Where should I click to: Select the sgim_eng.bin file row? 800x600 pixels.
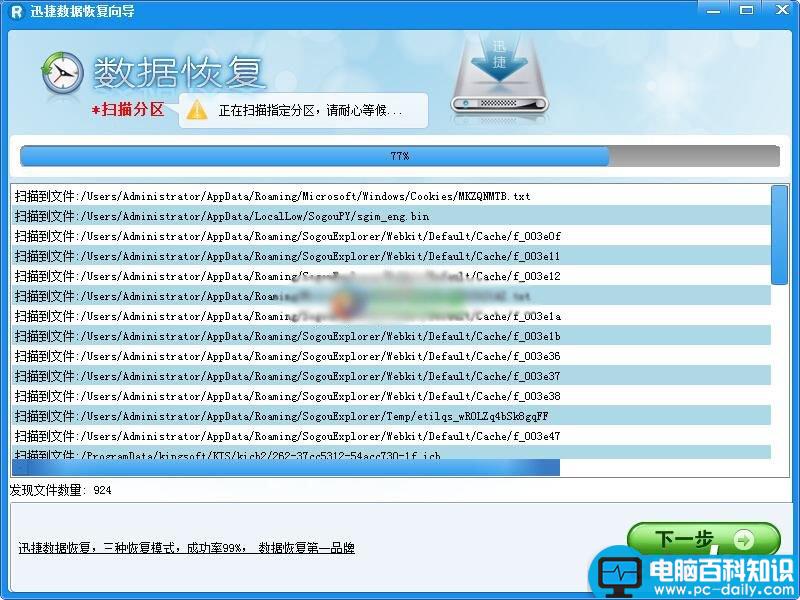pos(391,216)
